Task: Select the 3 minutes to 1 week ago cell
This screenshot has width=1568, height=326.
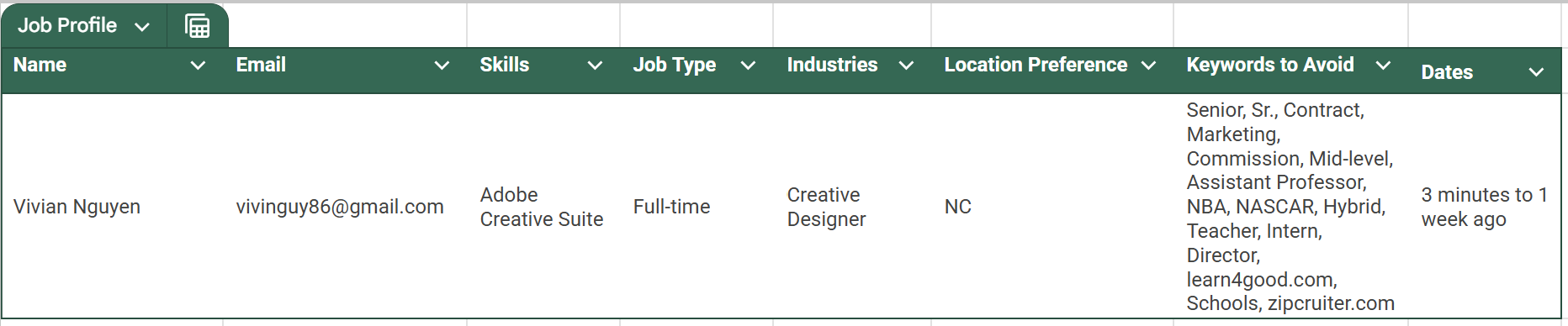Action: [1485, 207]
